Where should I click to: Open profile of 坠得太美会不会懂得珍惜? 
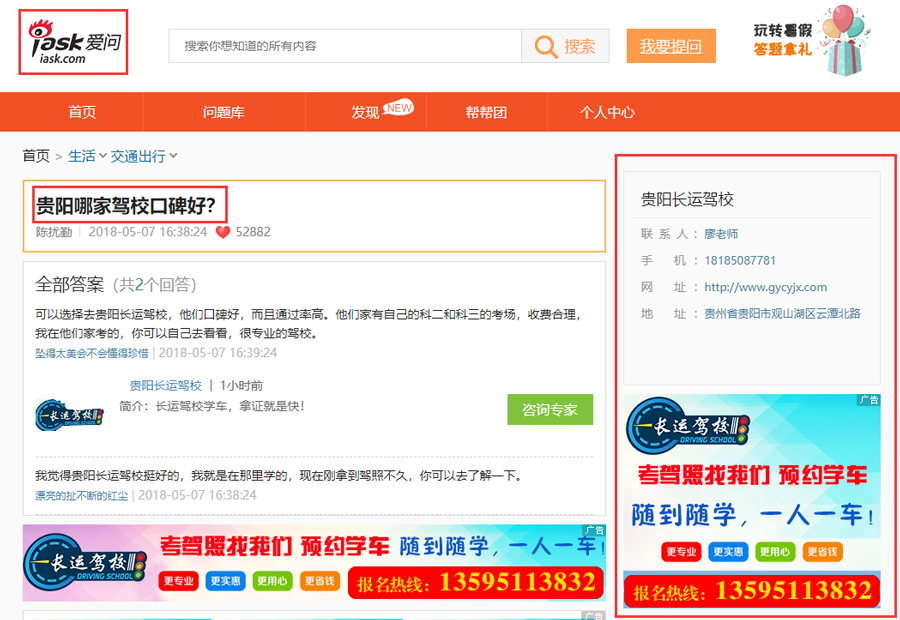pos(92,353)
